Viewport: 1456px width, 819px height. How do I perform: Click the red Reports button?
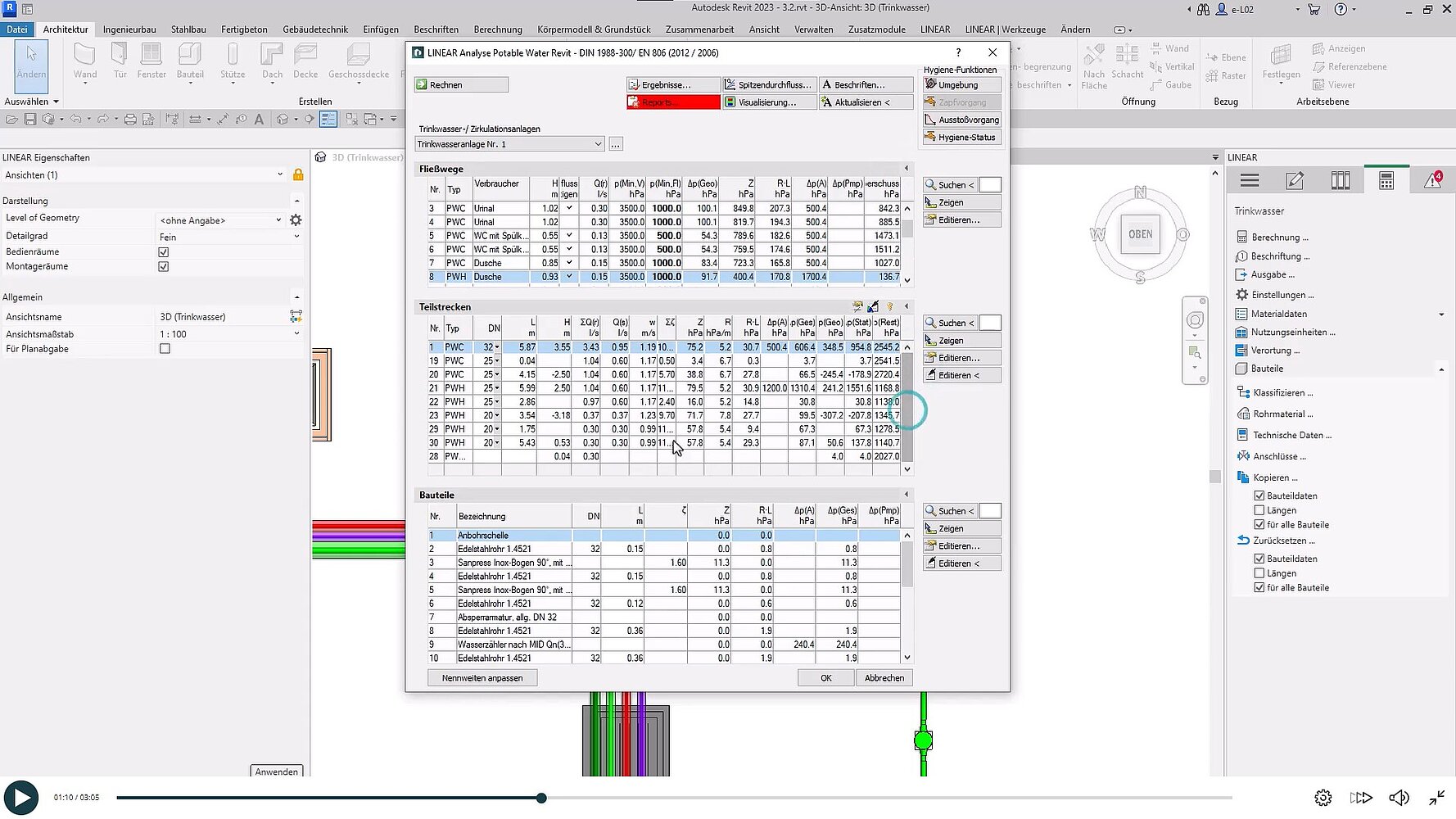point(672,102)
